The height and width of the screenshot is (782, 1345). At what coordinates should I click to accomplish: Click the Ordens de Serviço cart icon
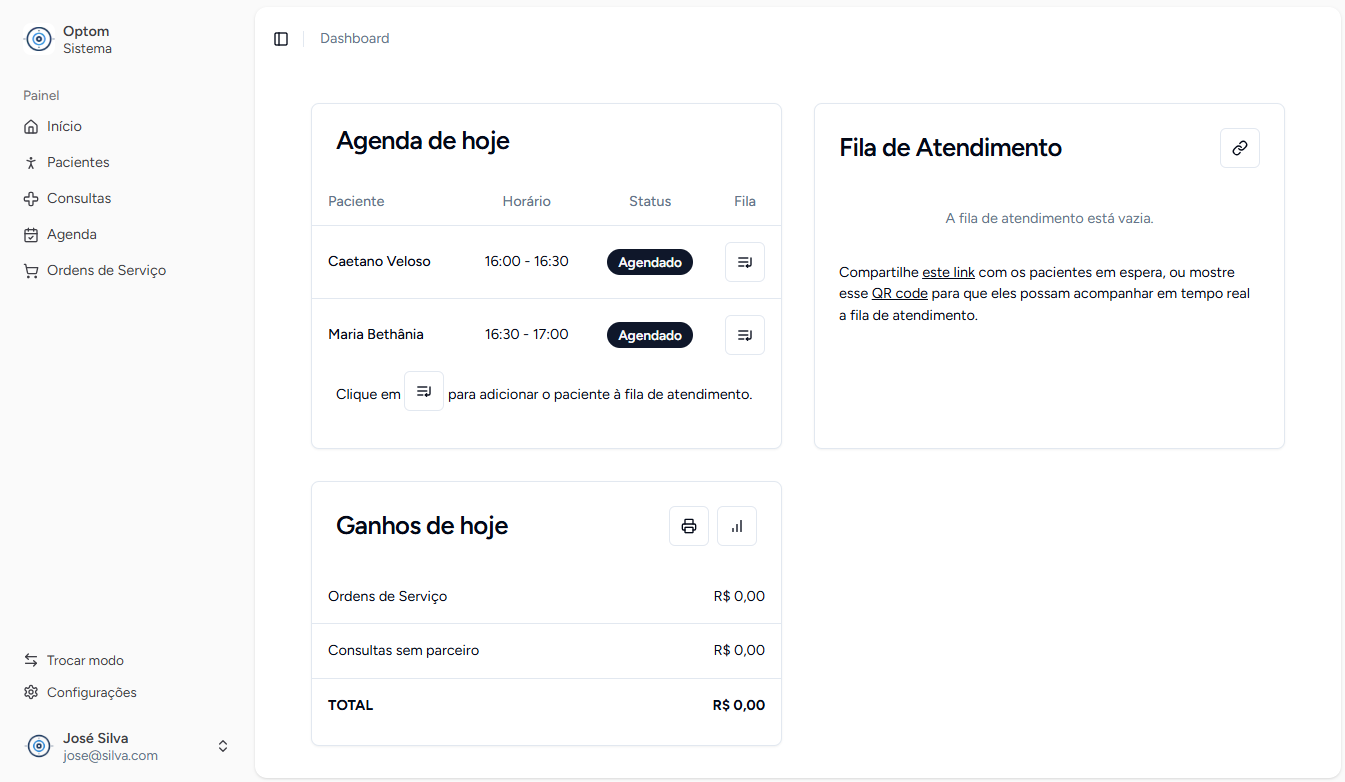31,271
